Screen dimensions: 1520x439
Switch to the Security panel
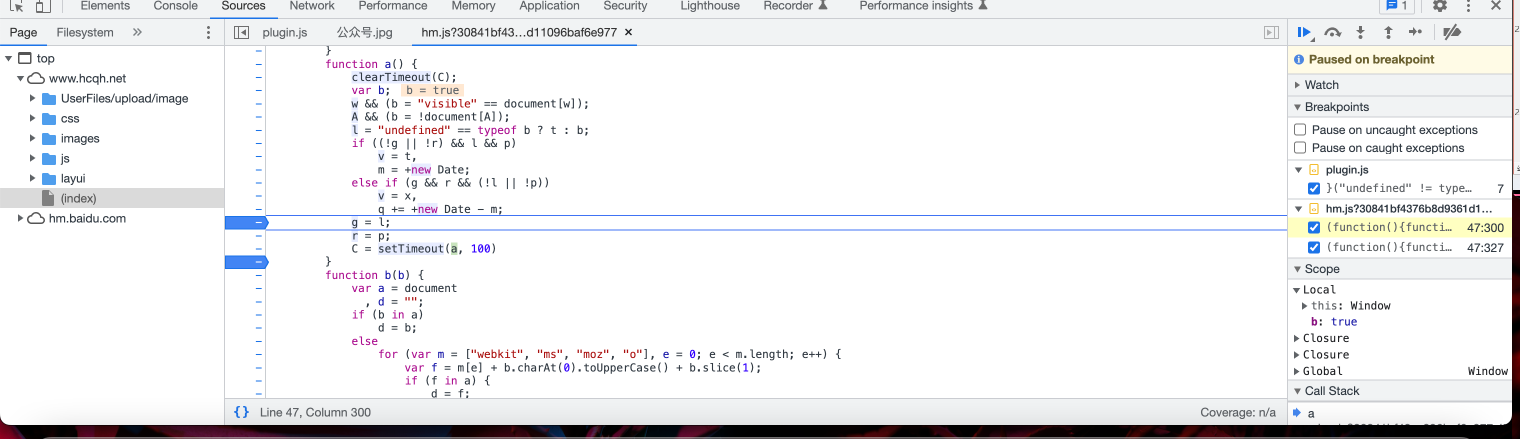click(x=626, y=6)
